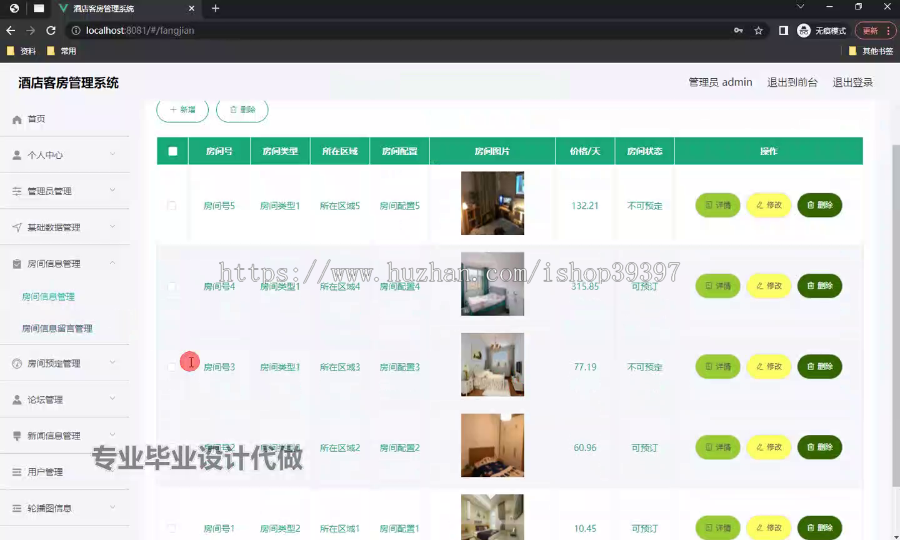Click the 新闻信息管理 monitor icon
The height and width of the screenshot is (540, 900).
pyautogui.click(x=17, y=436)
